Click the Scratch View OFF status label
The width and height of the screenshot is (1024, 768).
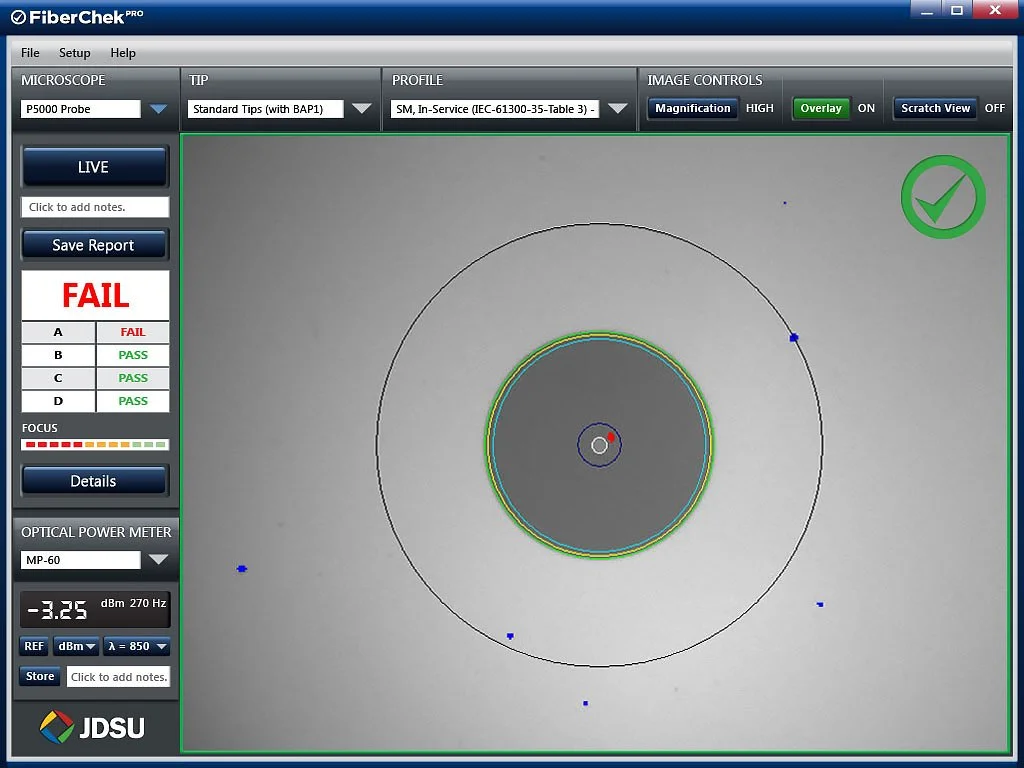coord(995,108)
